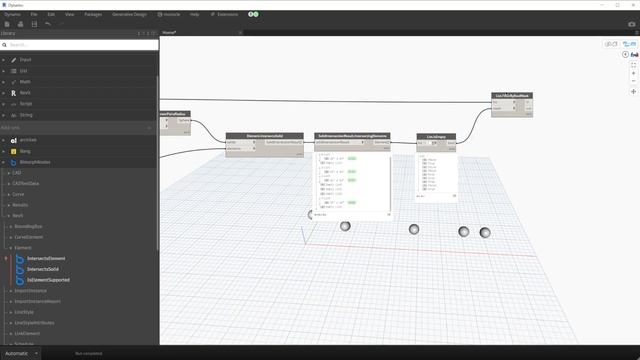Select the IsElementSupported node
Image resolution: width=640 pixels, height=360 pixels.
pos(48,280)
